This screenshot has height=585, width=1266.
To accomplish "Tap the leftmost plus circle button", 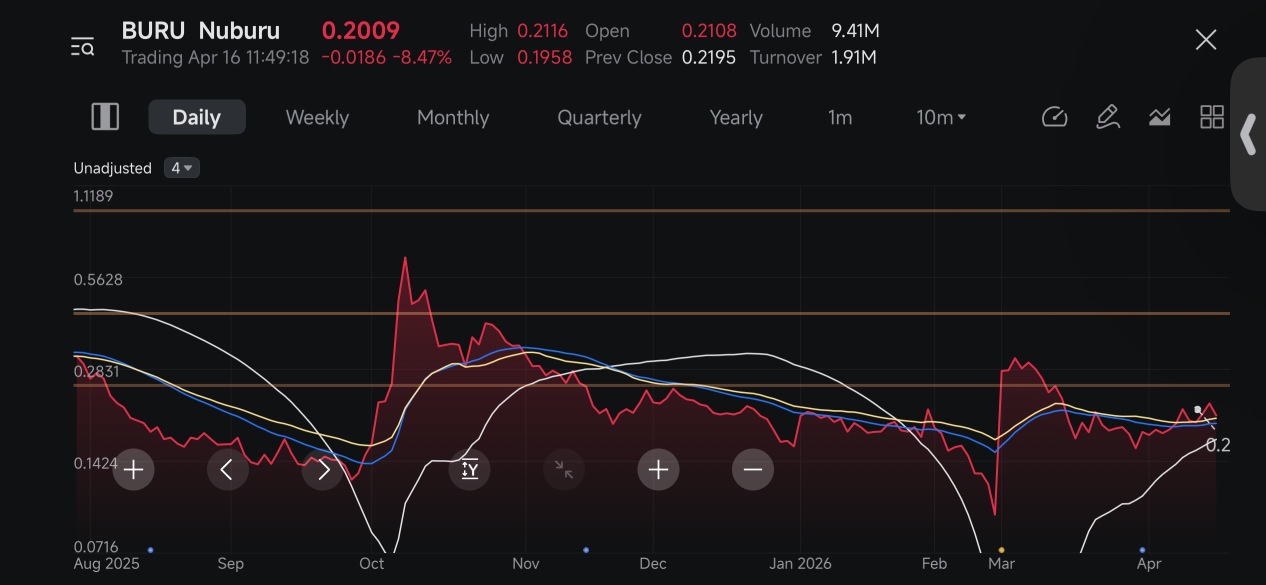I will coord(134,469).
